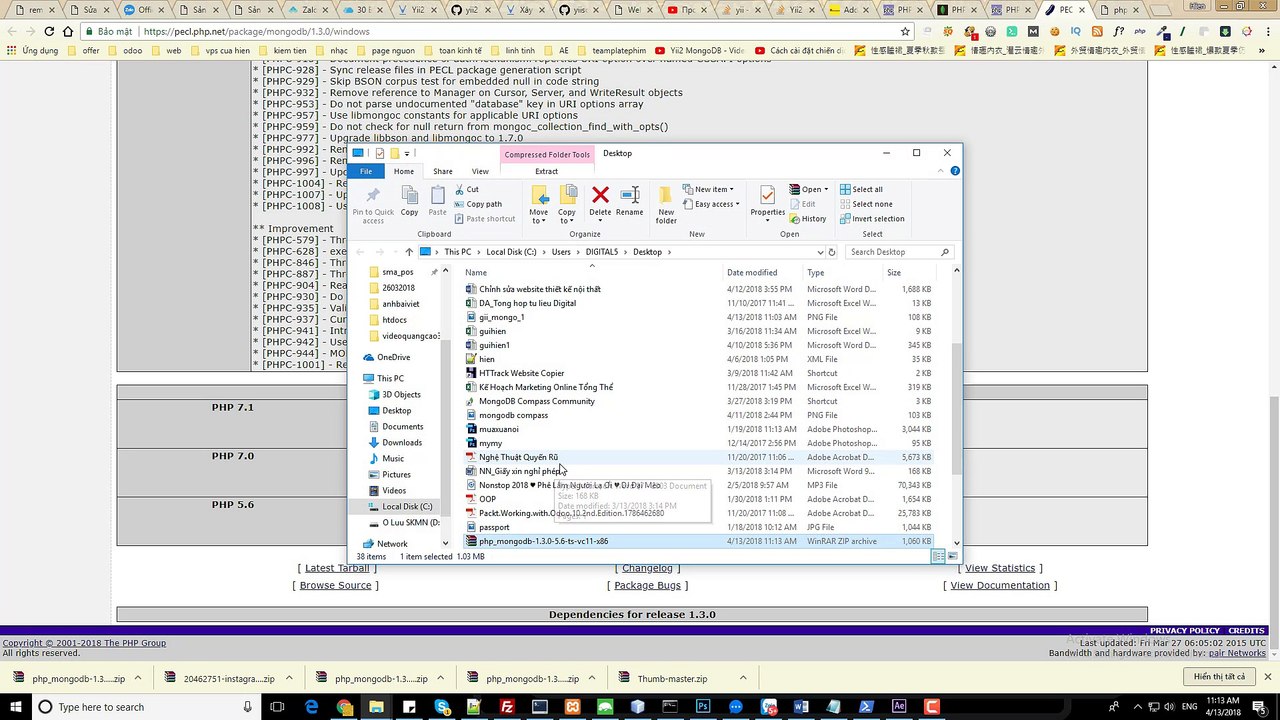
Task: Open Properties via checkmark icon
Action: pos(767,194)
